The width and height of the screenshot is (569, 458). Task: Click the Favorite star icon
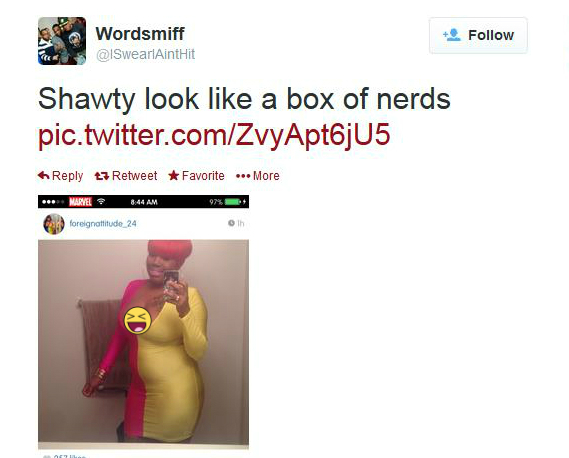pyautogui.click(x=173, y=175)
